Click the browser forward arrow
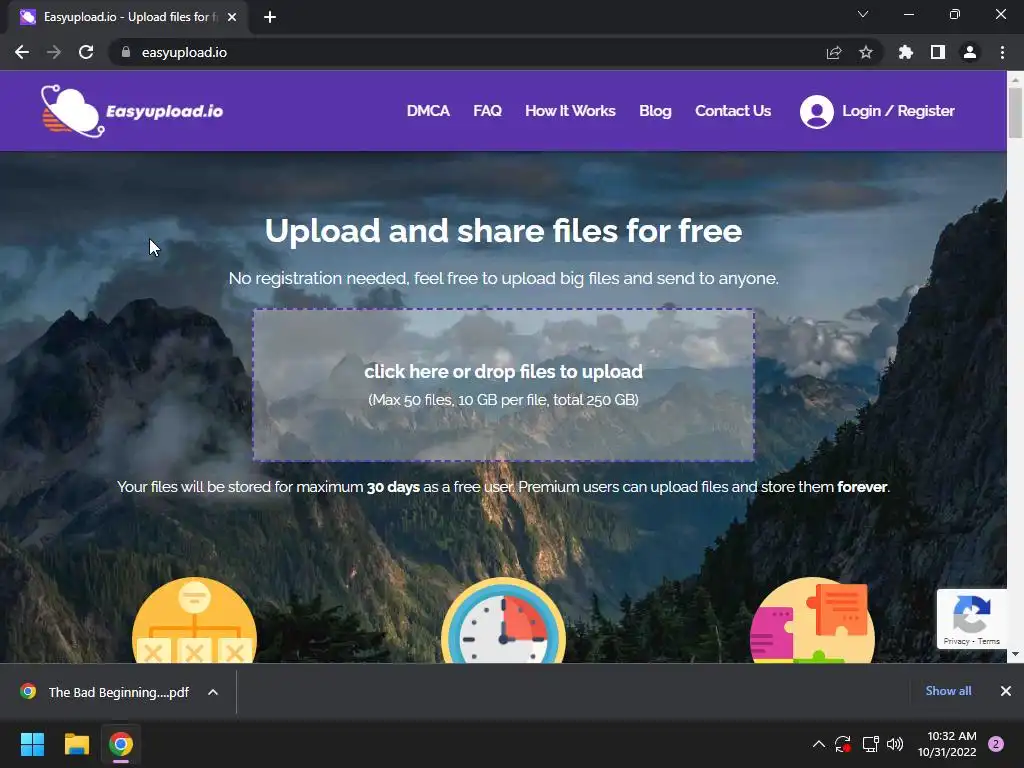Viewport: 1024px width, 768px height. click(54, 52)
